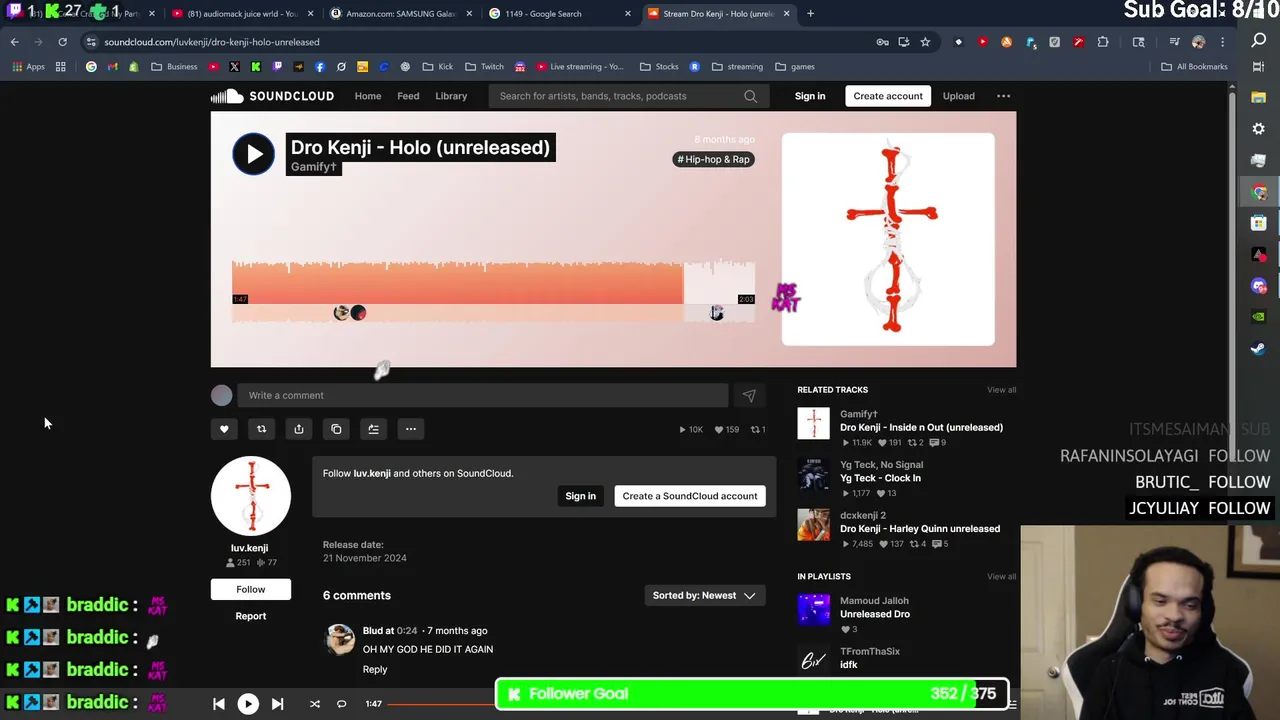
Task: Open the Apps bookmark shortcut
Action: click(28, 67)
